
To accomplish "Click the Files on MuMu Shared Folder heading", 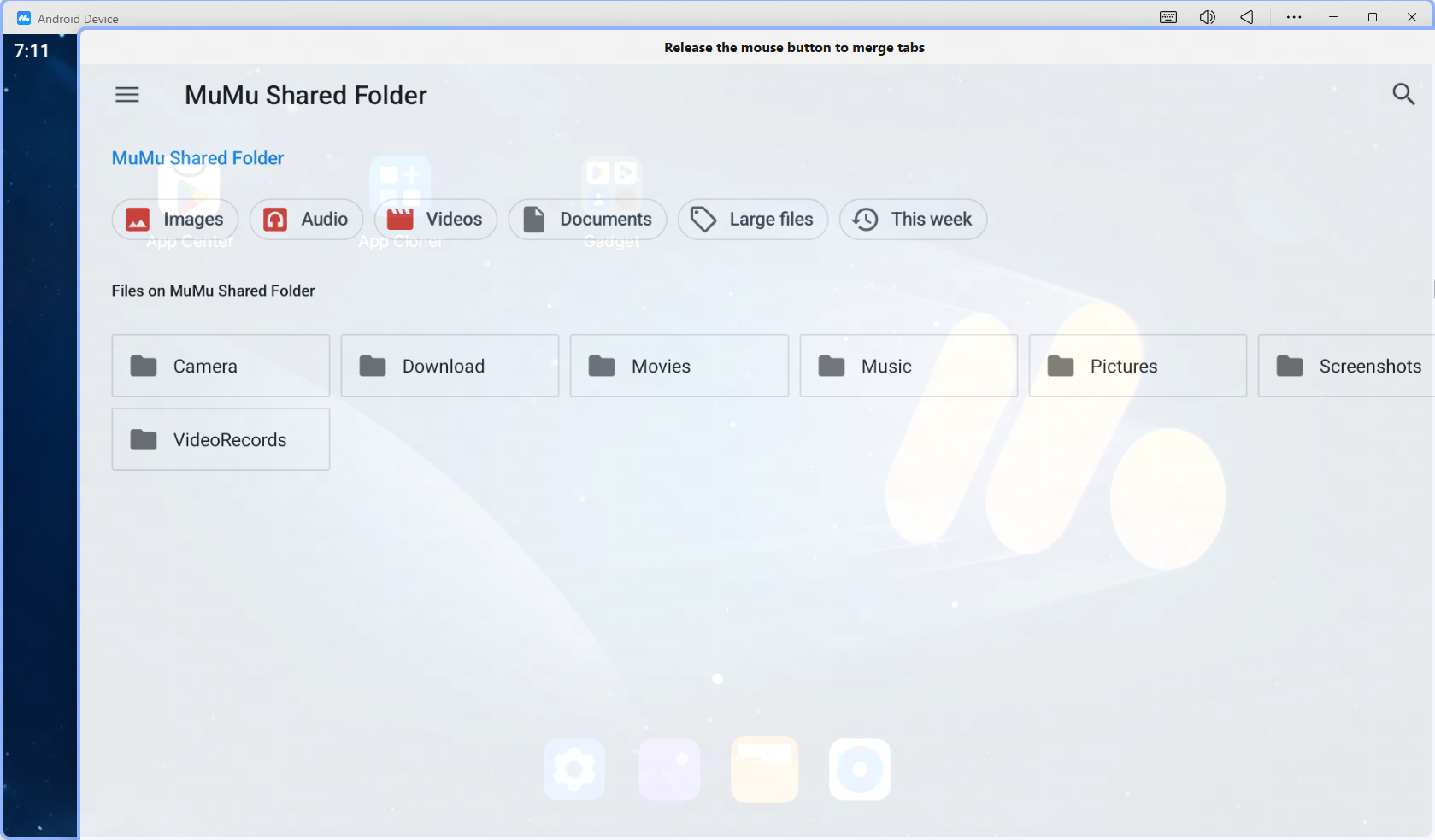I will (x=213, y=291).
